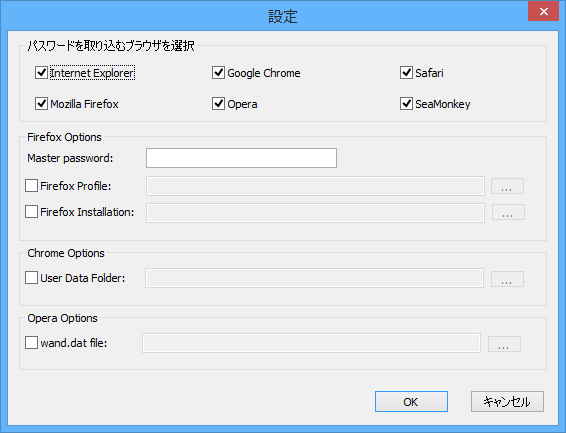
Task: Browse for Firefox Installation path
Action: pos(508,212)
